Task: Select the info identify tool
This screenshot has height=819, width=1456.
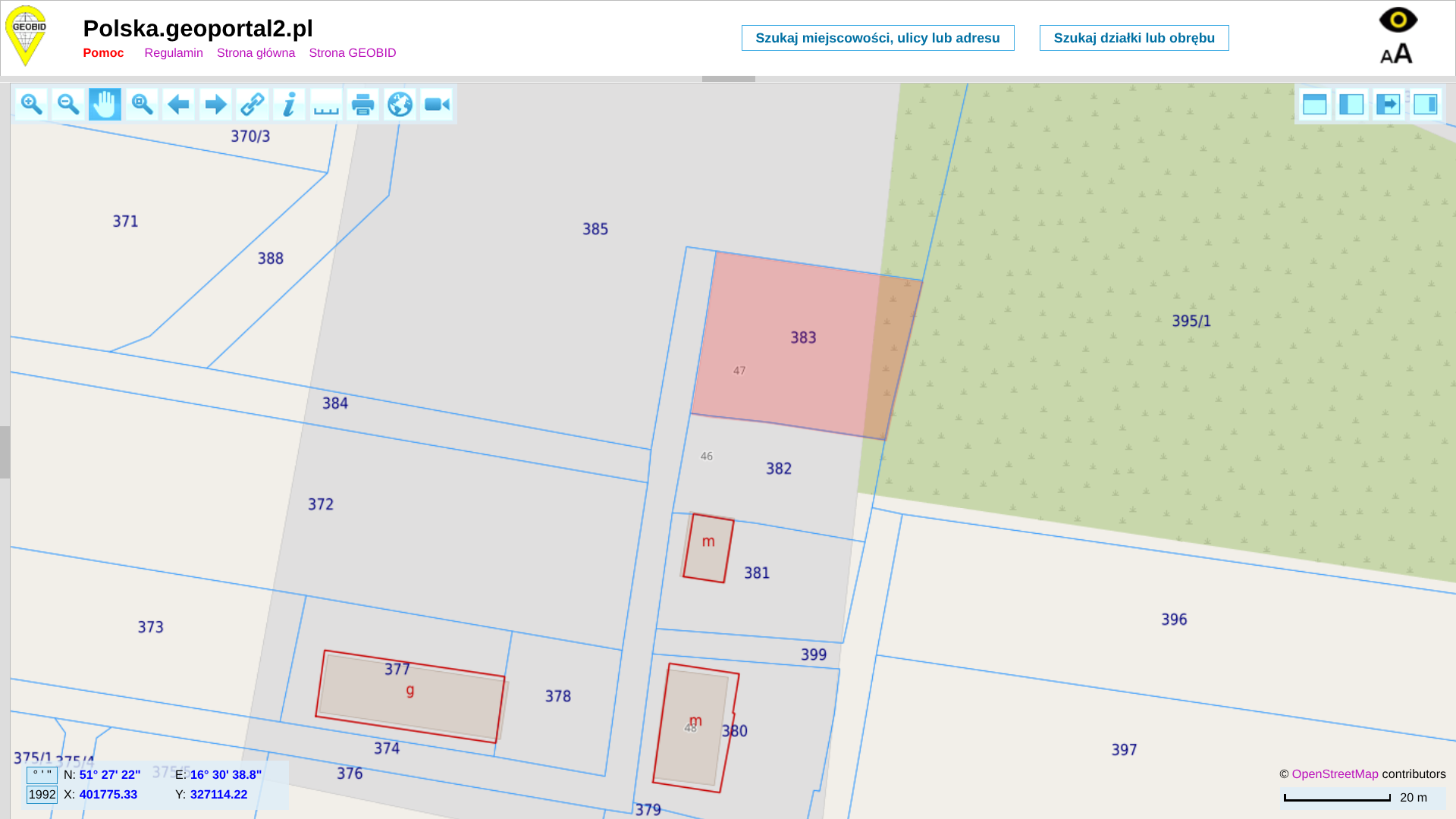Action: [289, 104]
